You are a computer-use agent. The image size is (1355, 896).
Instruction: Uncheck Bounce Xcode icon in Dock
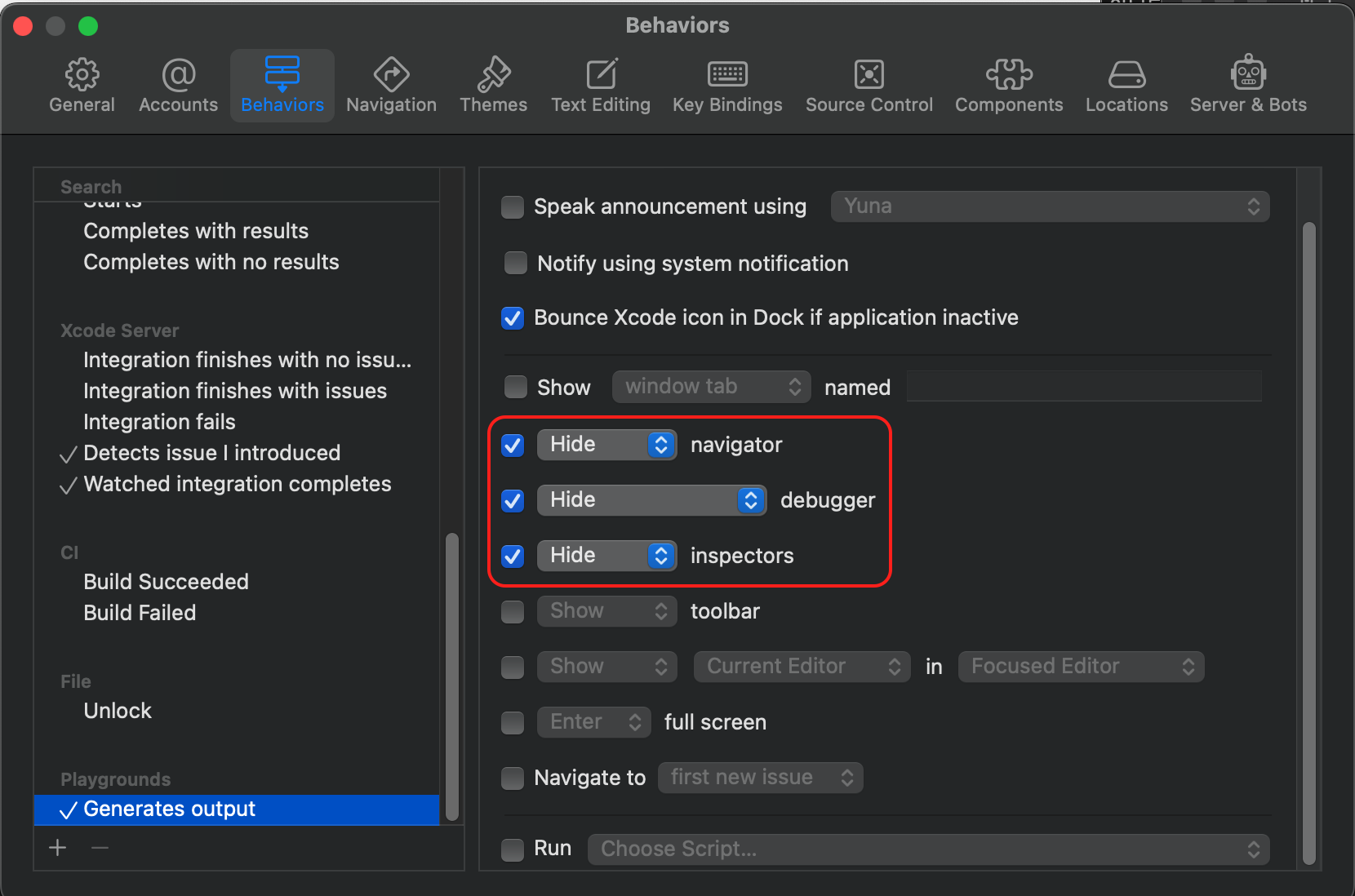pyautogui.click(x=513, y=318)
